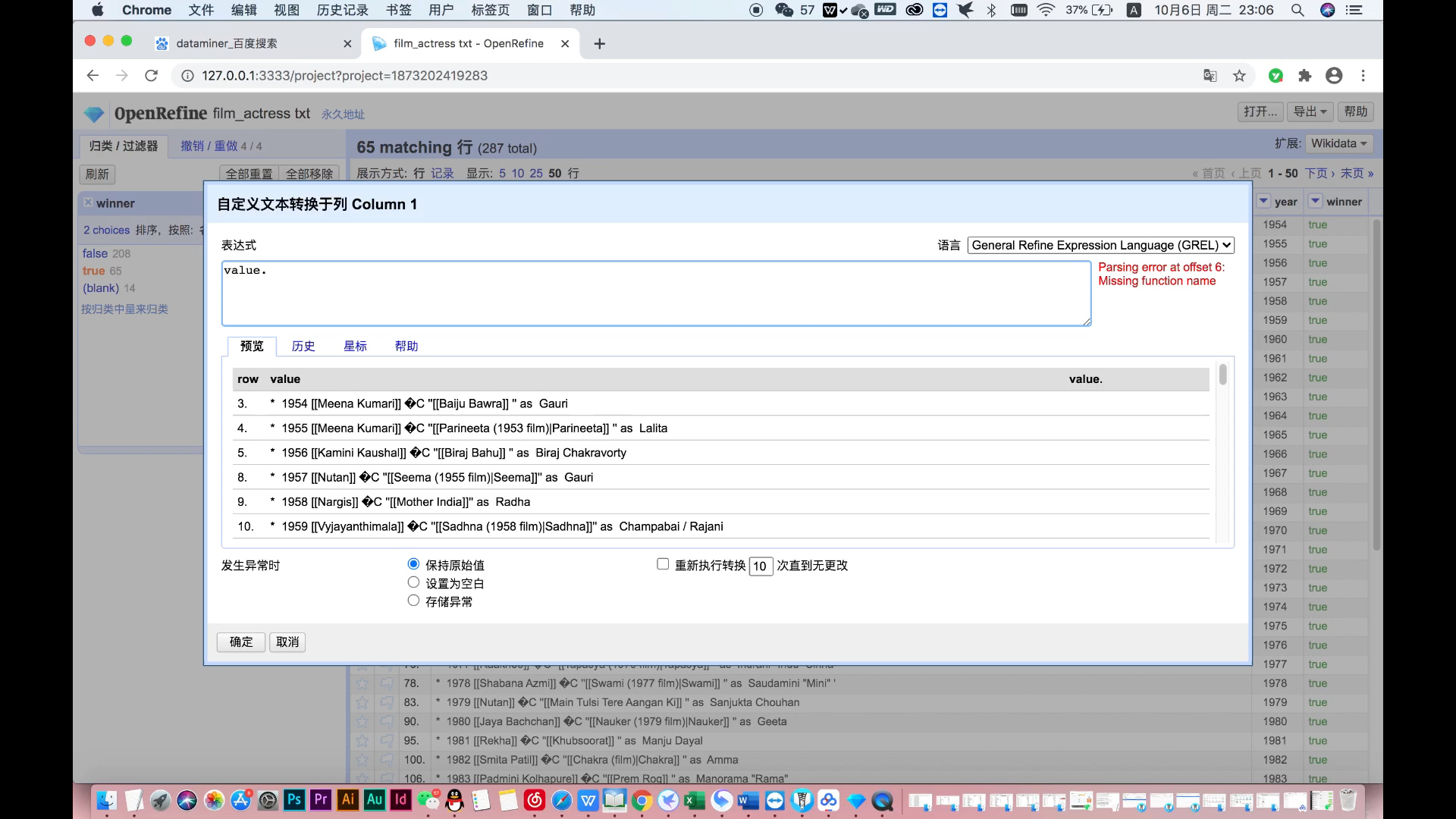Open the Wikidata extension dropdown
Screen dimensions: 1456x819
tap(1338, 143)
